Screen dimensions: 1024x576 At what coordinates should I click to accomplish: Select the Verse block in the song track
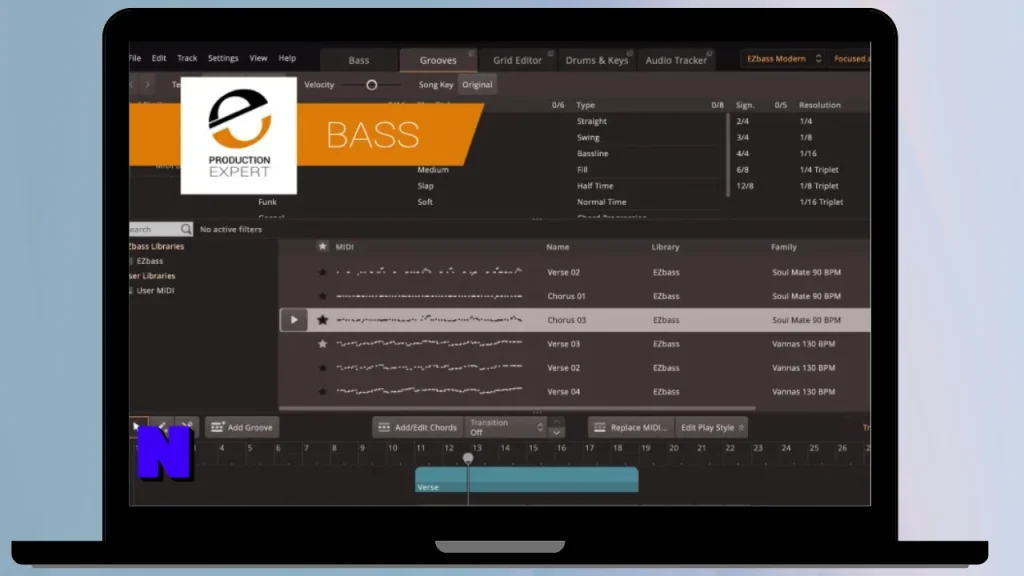pos(526,479)
